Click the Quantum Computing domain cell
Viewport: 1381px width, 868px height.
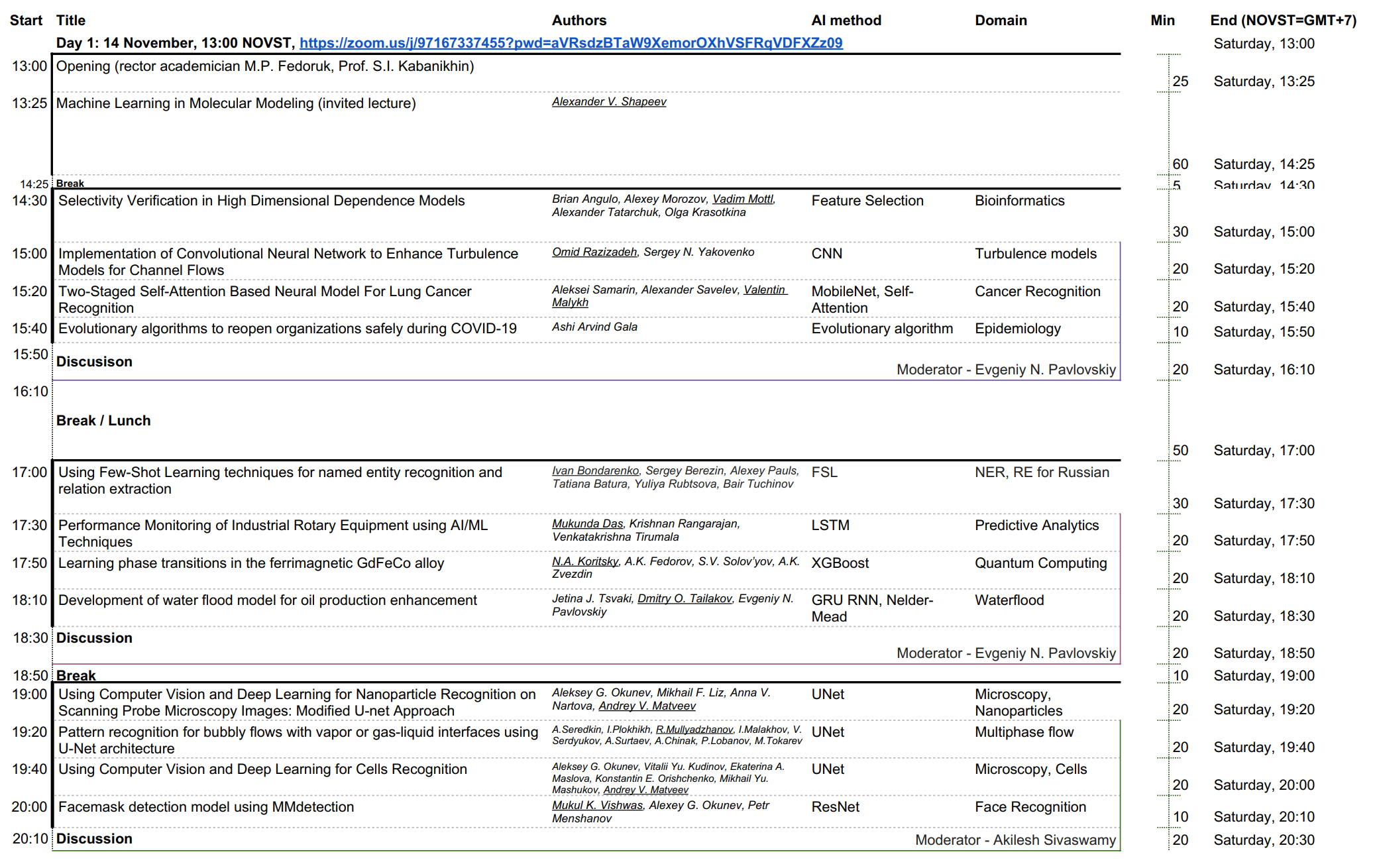point(1041,563)
